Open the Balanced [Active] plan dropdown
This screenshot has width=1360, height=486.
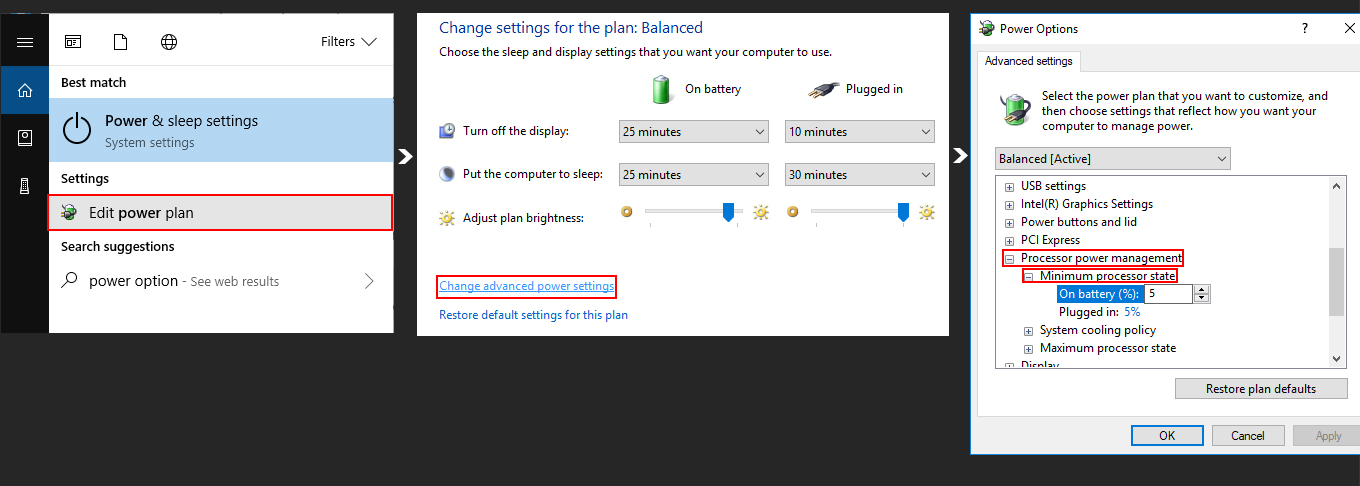click(x=1114, y=159)
